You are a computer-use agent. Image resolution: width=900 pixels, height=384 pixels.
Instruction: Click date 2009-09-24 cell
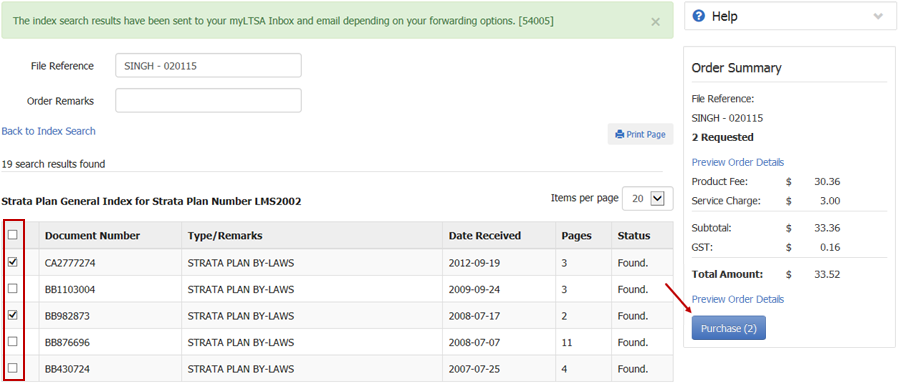[x=474, y=289]
